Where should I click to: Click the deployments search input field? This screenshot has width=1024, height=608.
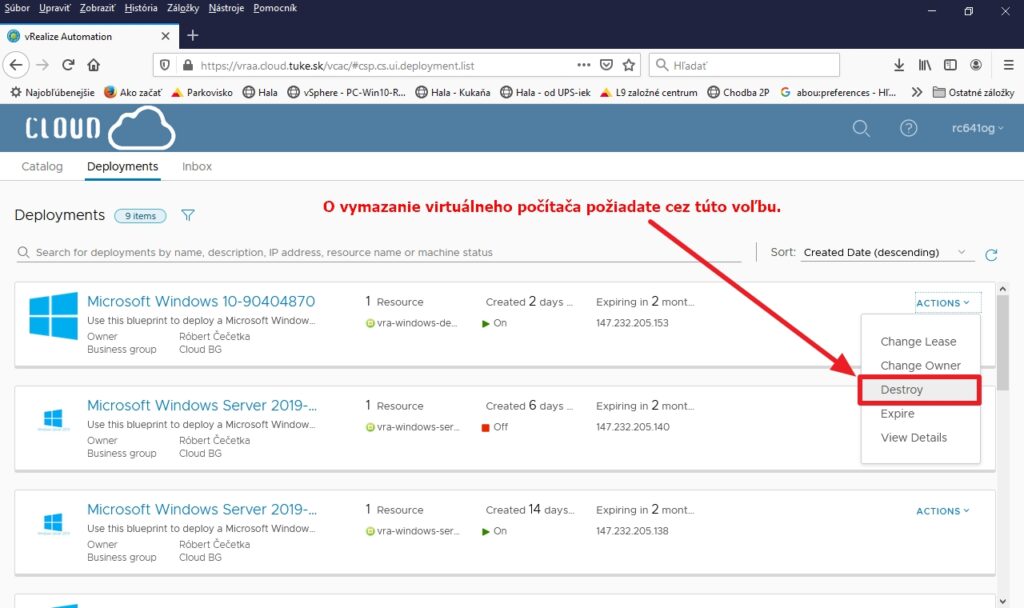click(x=379, y=252)
